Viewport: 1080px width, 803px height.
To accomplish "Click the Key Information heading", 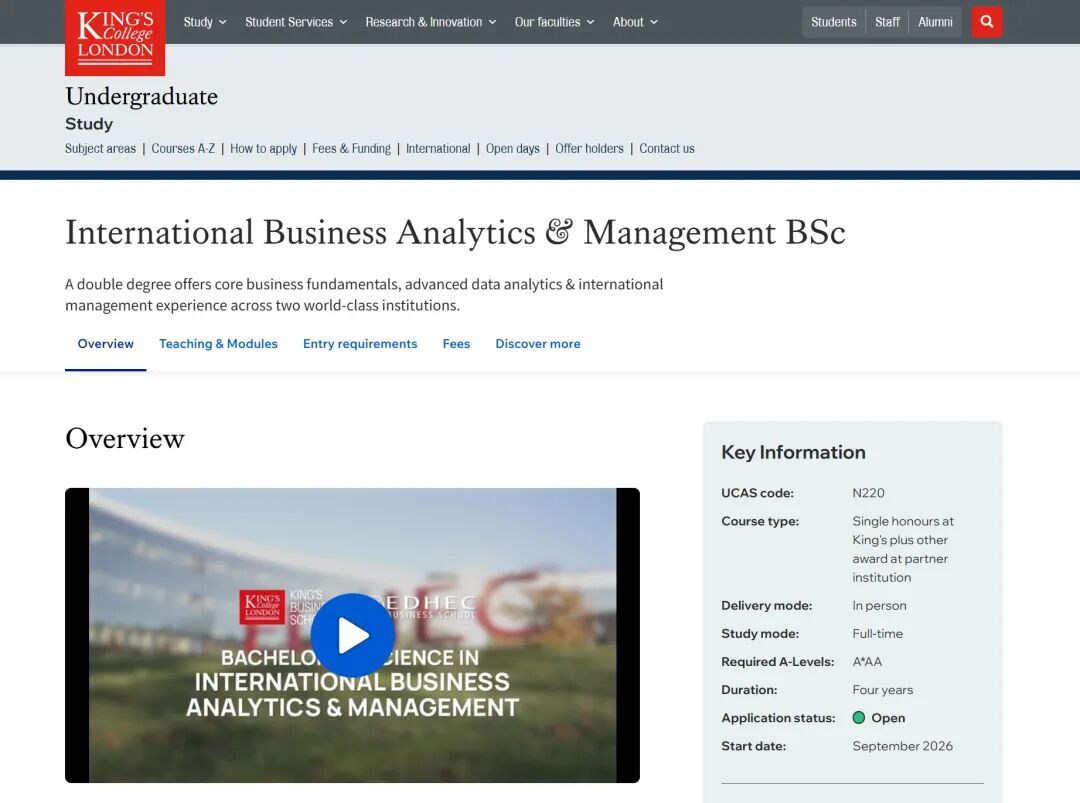I will (x=793, y=452).
